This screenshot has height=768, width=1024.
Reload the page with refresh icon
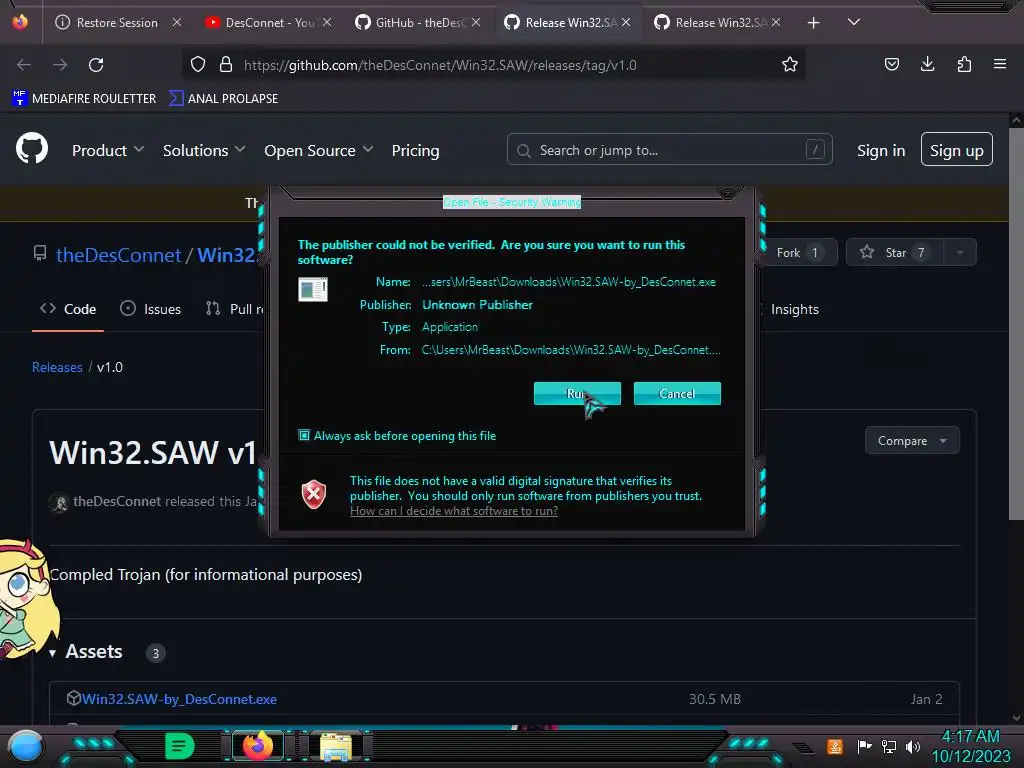pos(96,65)
